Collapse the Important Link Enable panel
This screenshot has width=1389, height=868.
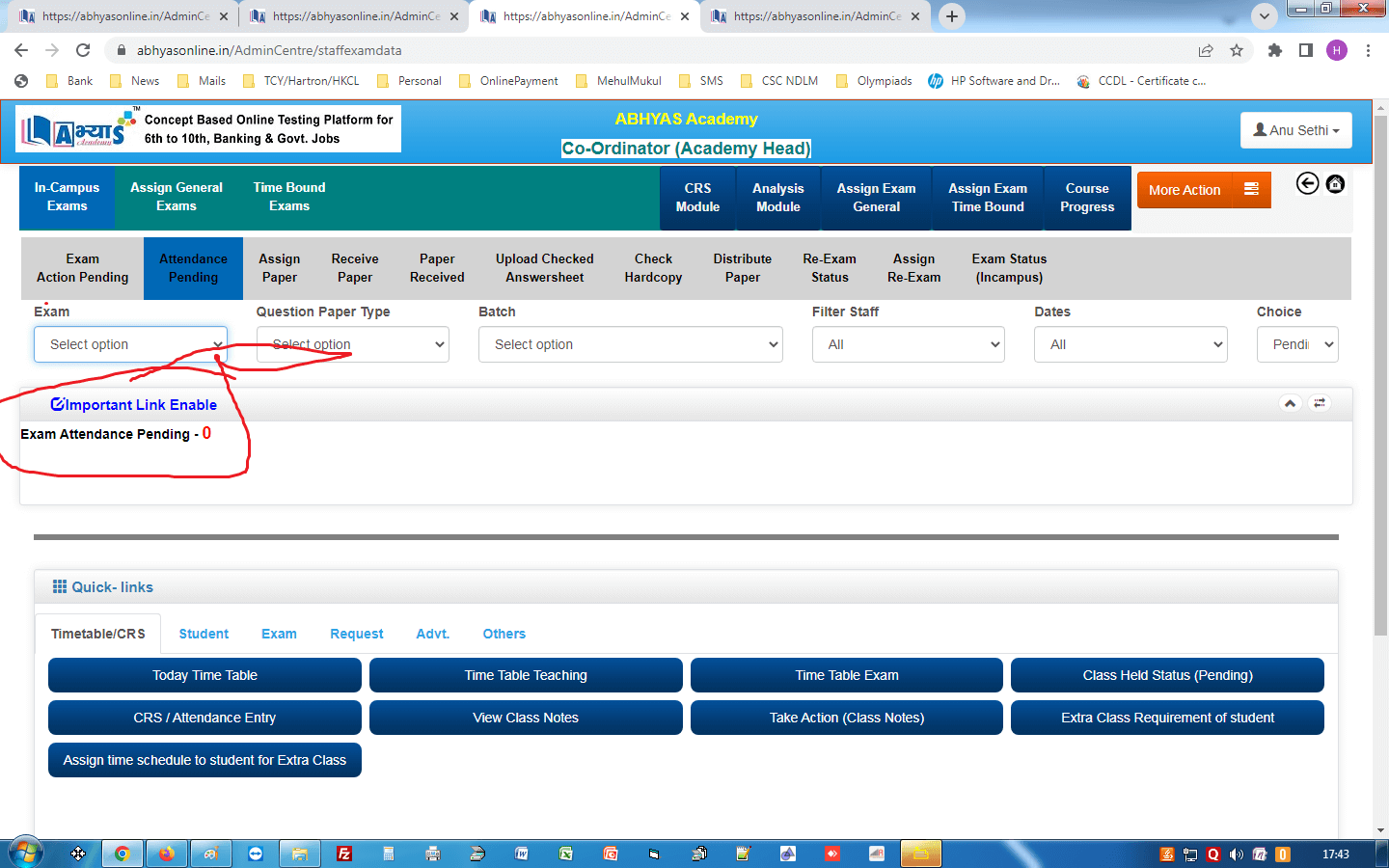point(1290,403)
